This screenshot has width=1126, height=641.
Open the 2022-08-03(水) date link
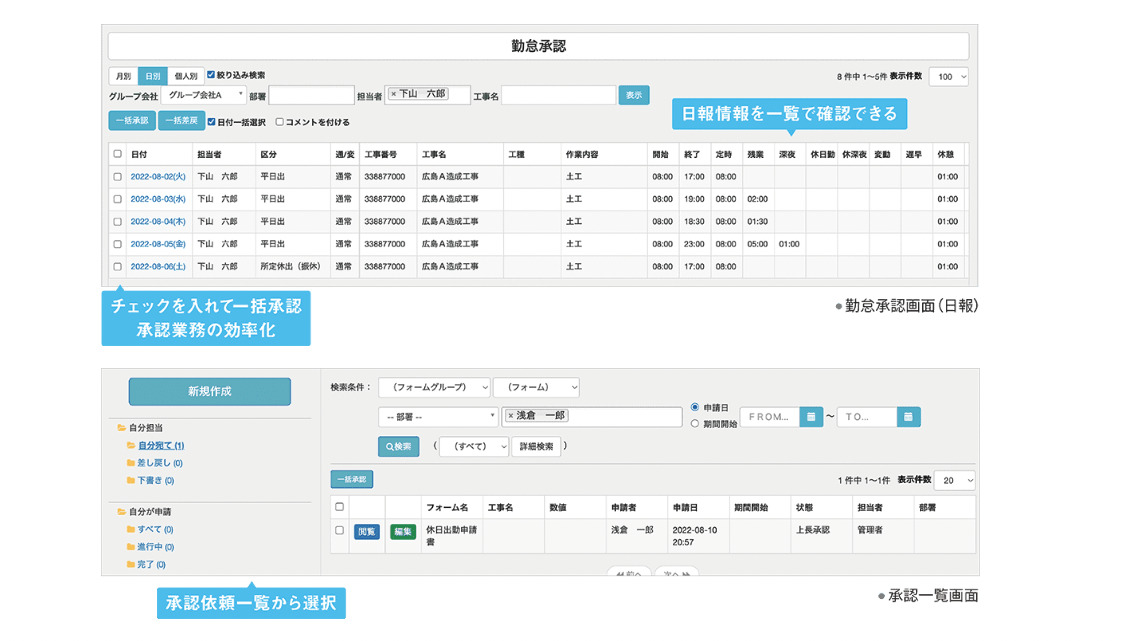point(158,199)
